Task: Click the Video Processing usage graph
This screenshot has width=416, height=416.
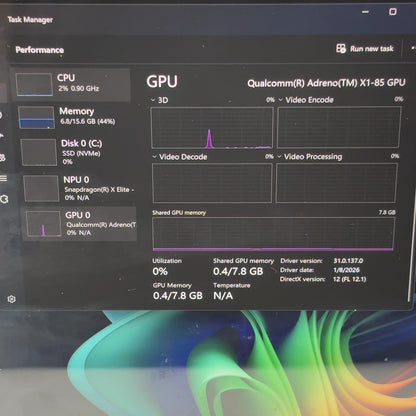Action: click(x=336, y=183)
